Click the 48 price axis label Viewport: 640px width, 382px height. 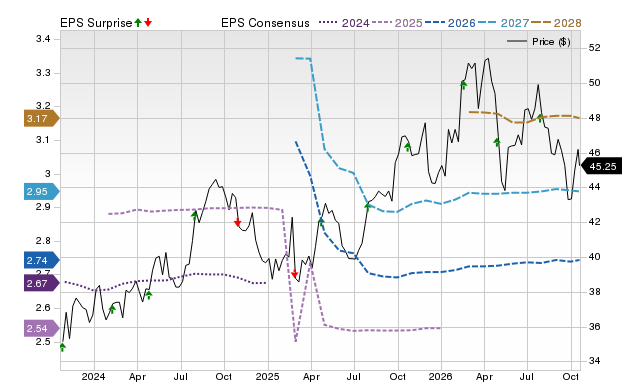[x=595, y=118]
